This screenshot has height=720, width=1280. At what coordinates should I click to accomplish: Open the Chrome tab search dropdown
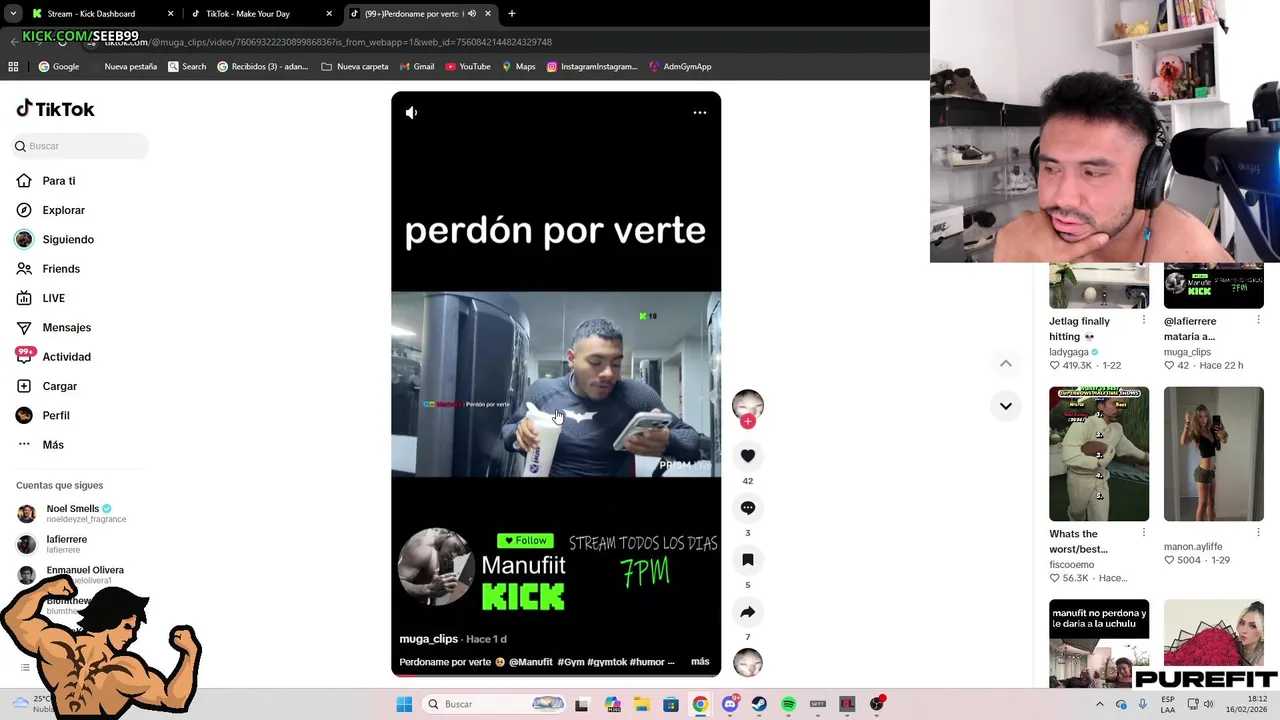point(13,14)
